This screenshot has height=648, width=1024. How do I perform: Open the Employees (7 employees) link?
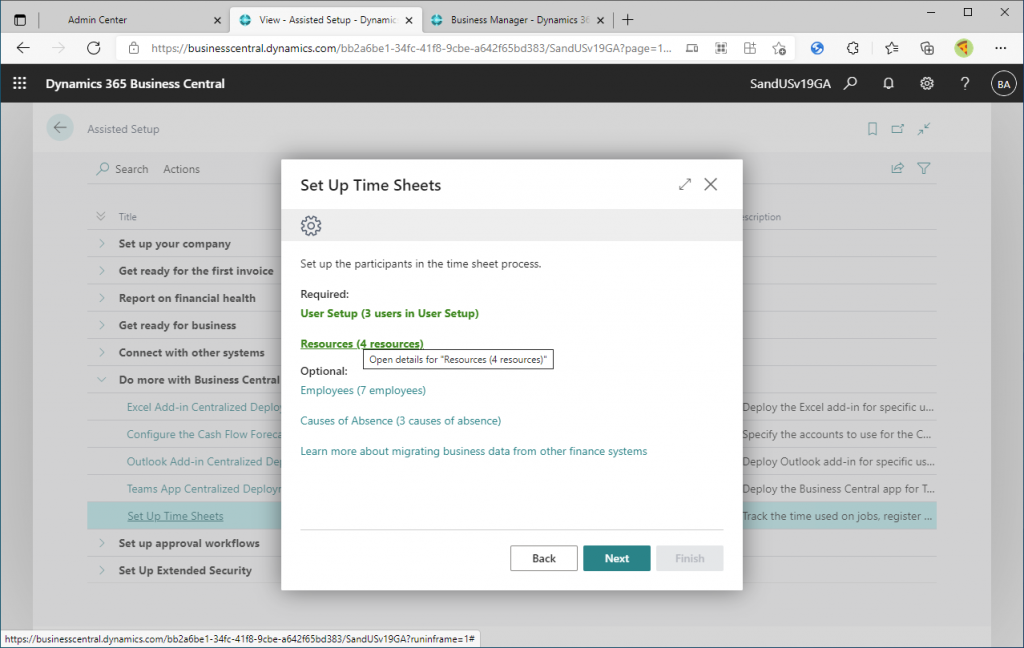(363, 390)
